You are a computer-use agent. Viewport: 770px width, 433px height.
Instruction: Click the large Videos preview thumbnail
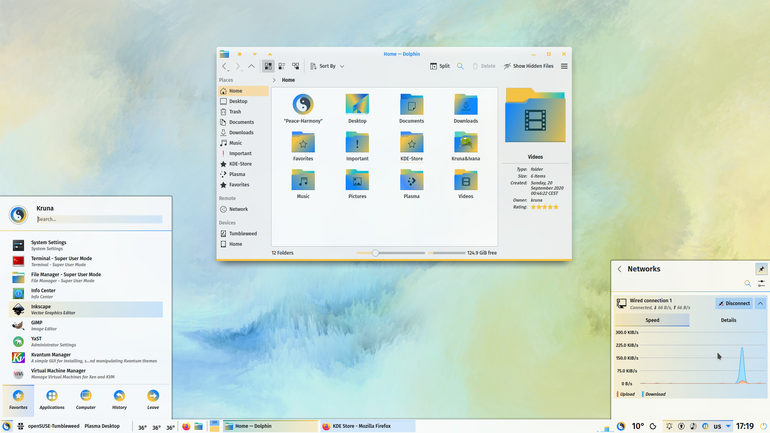[535, 115]
